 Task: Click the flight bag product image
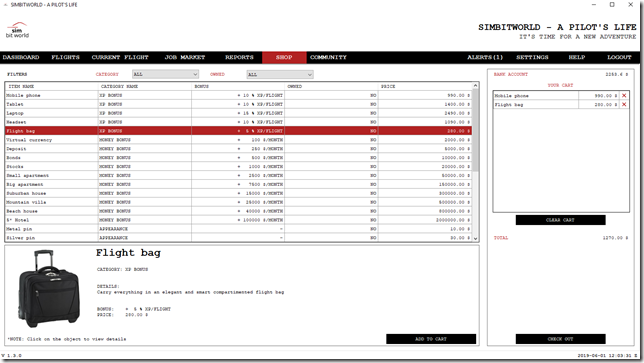(48, 289)
